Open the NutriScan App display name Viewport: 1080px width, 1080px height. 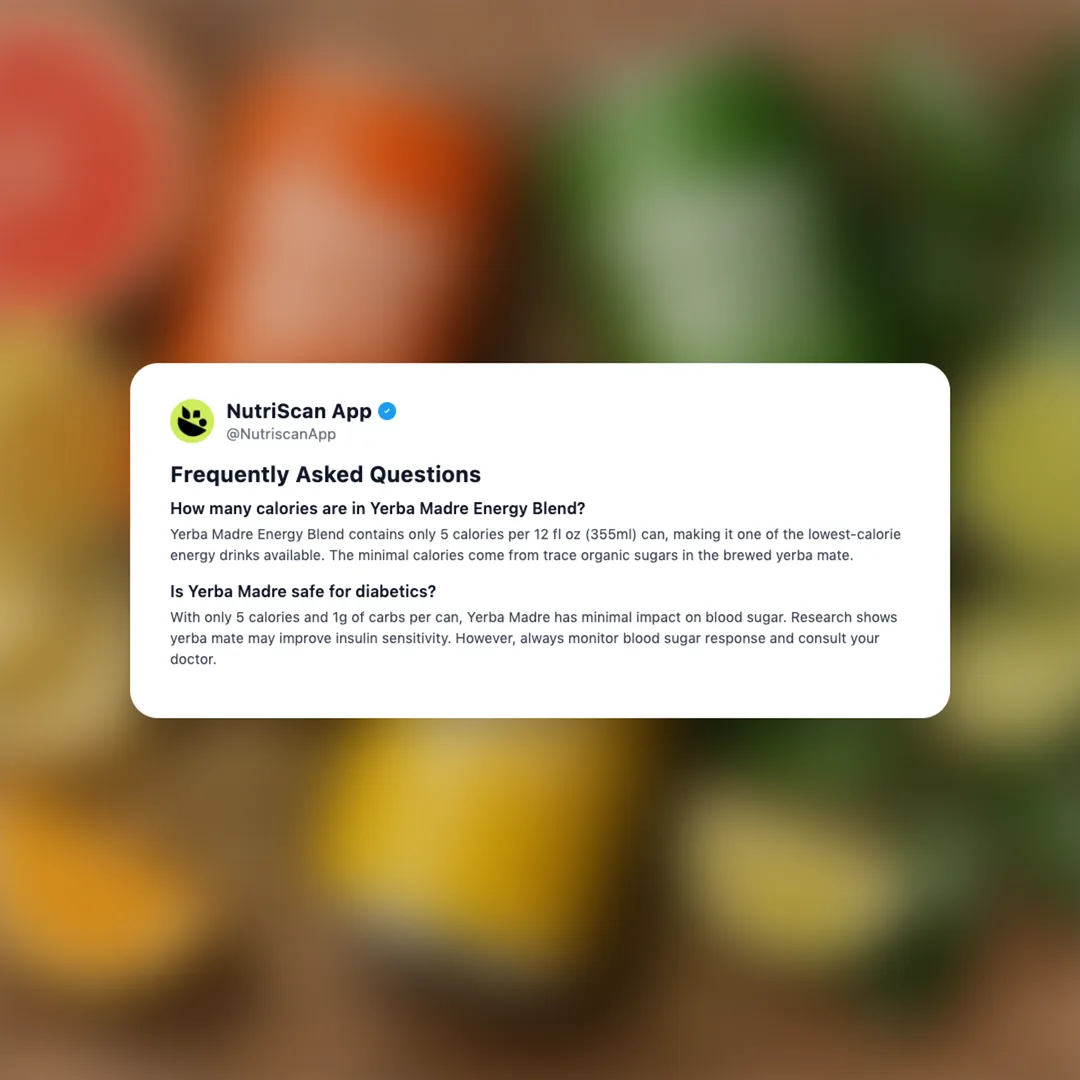[299, 411]
